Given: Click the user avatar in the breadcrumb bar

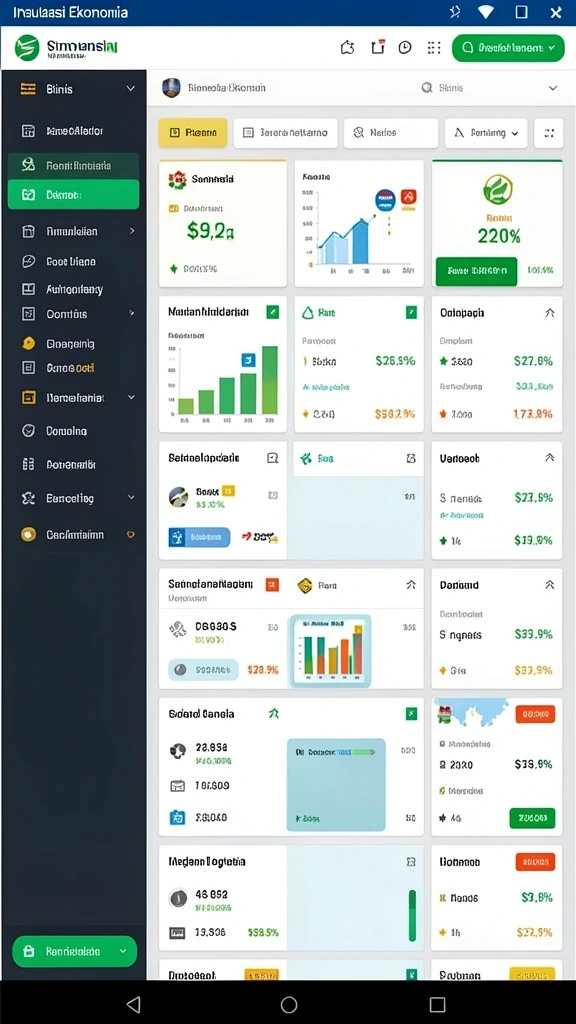Looking at the screenshot, I should point(171,88).
